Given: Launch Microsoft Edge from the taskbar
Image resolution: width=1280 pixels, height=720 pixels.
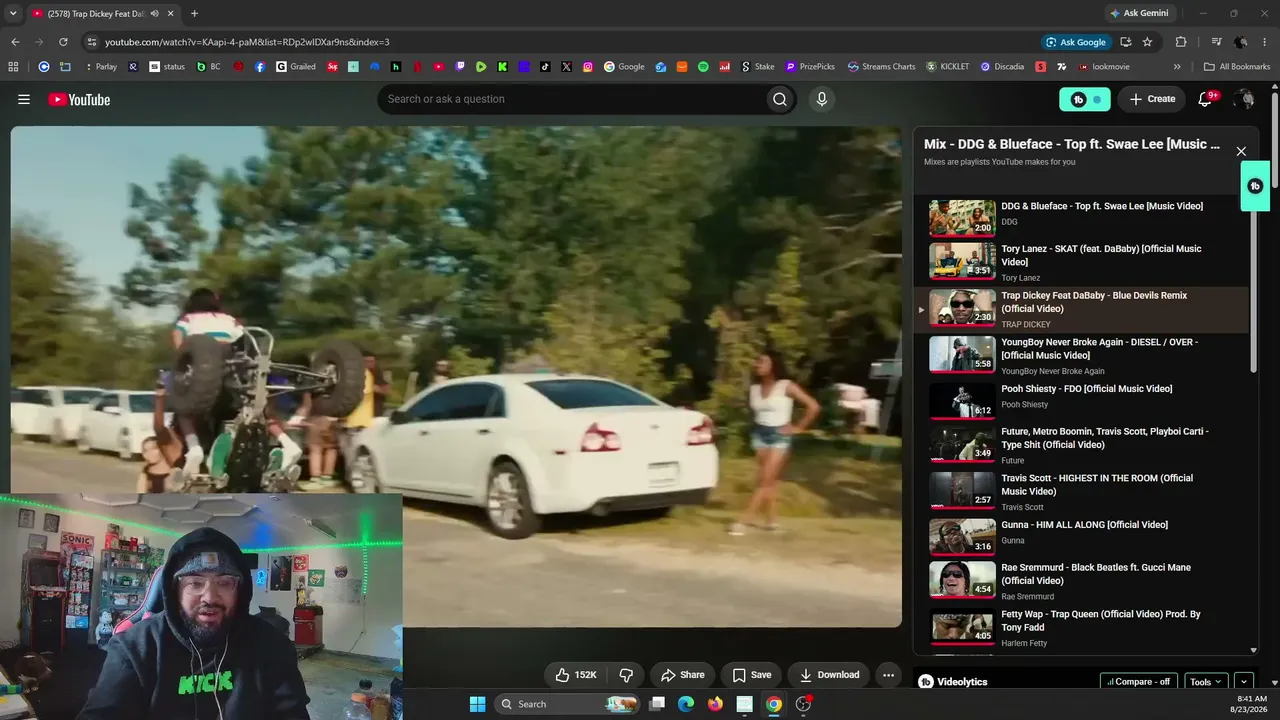Looking at the screenshot, I should (x=686, y=704).
